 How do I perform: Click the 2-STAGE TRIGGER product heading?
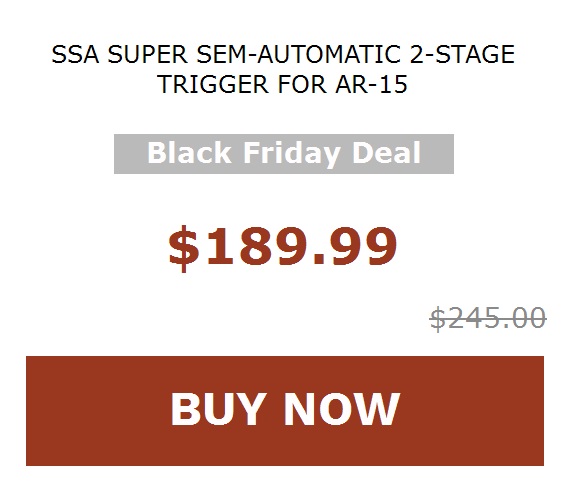[283, 69]
